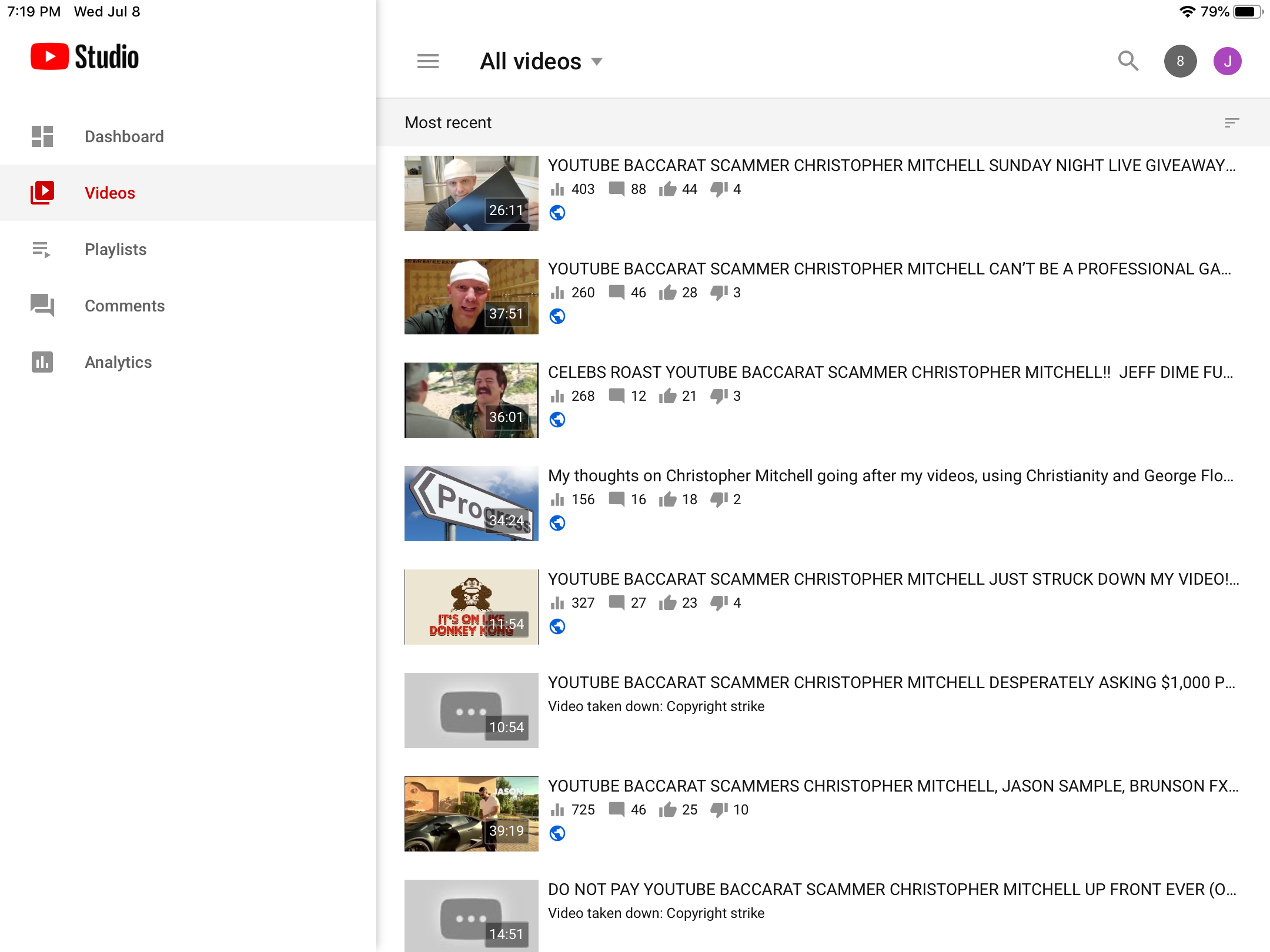Image resolution: width=1270 pixels, height=952 pixels.
Task: Open the hamburger menu icon
Action: click(x=427, y=61)
